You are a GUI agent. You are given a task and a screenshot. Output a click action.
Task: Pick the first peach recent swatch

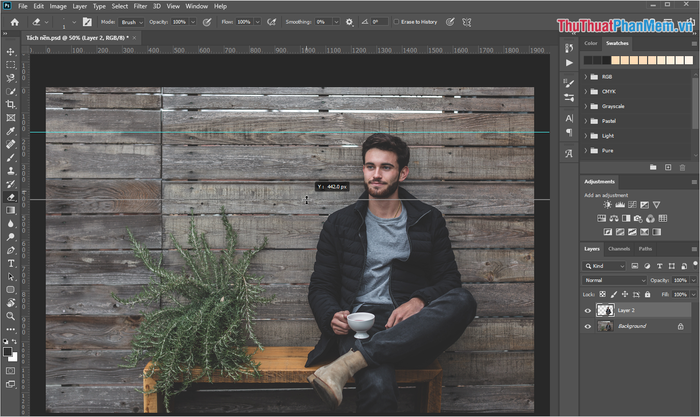pos(615,60)
